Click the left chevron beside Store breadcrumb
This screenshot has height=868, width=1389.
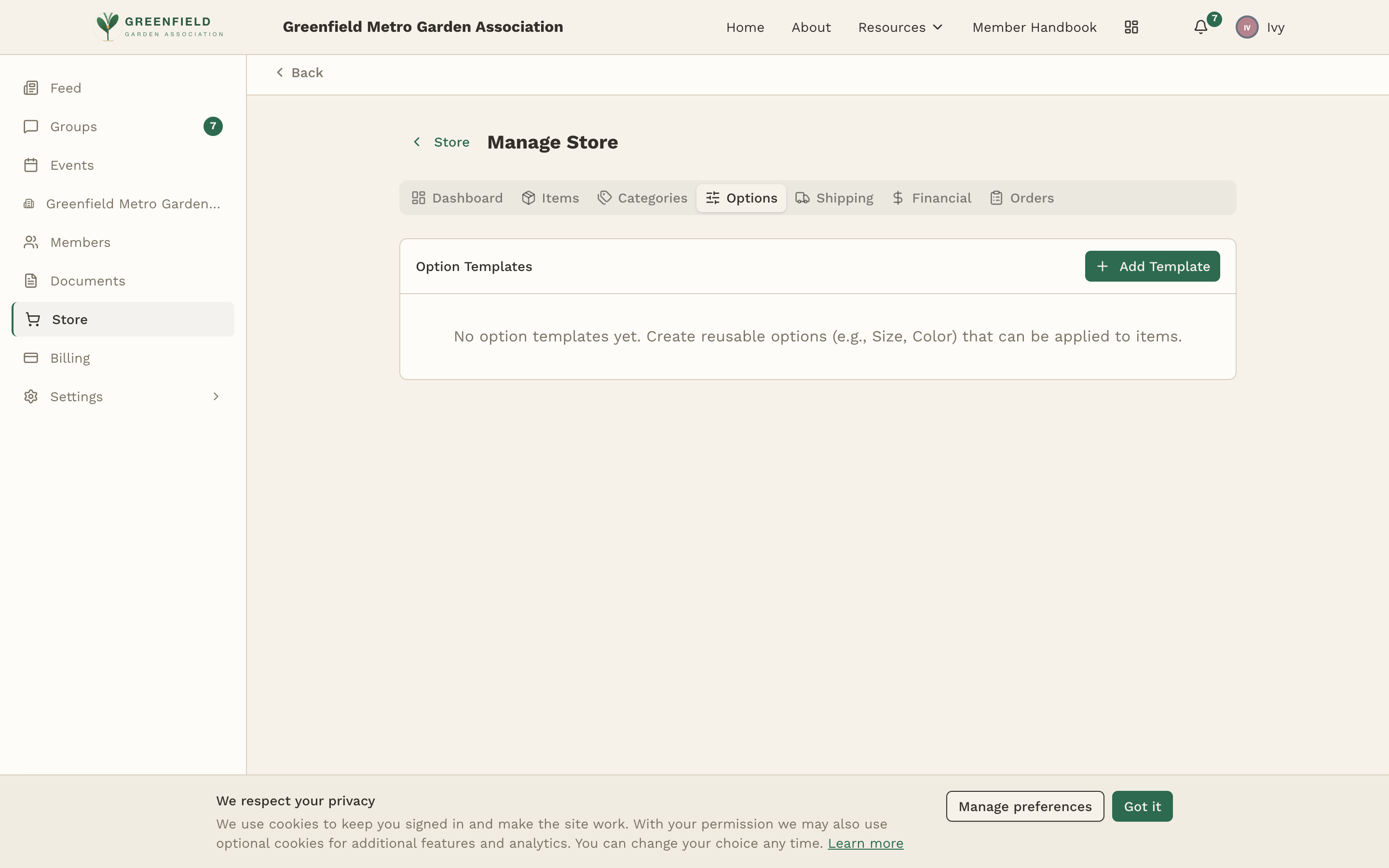point(417,142)
